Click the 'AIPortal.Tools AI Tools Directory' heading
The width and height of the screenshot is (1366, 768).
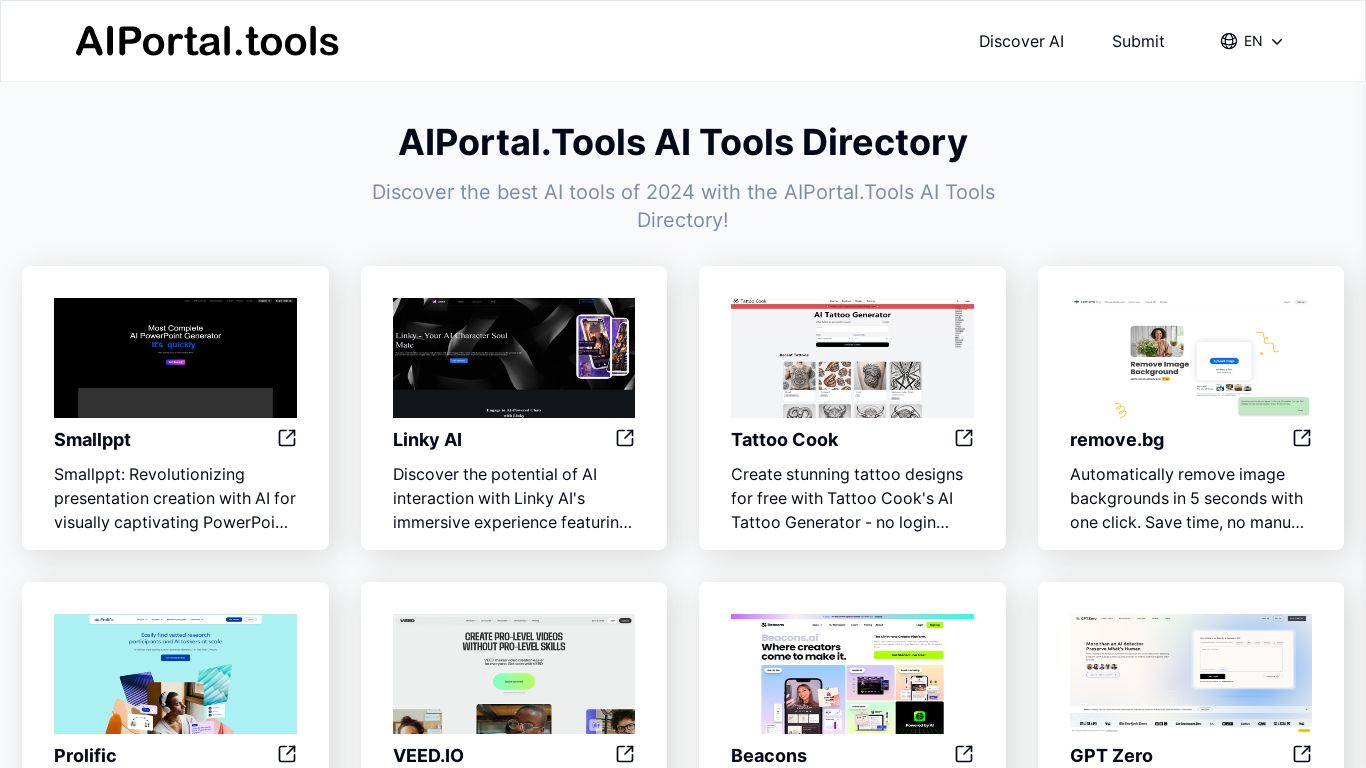coord(683,142)
